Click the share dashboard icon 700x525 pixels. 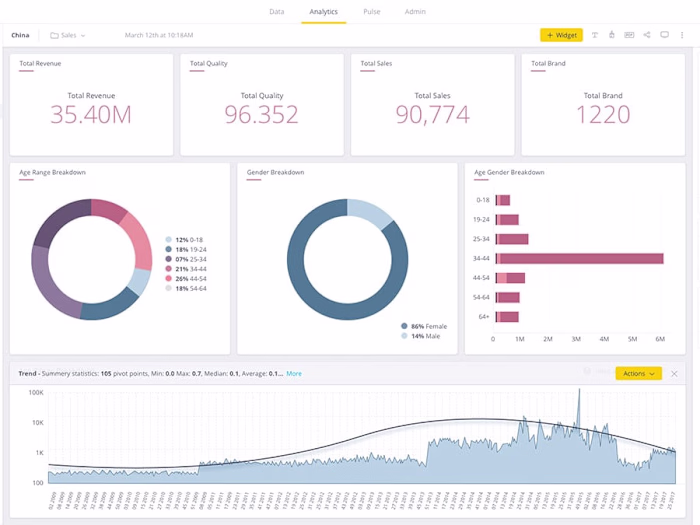click(x=647, y=35)
